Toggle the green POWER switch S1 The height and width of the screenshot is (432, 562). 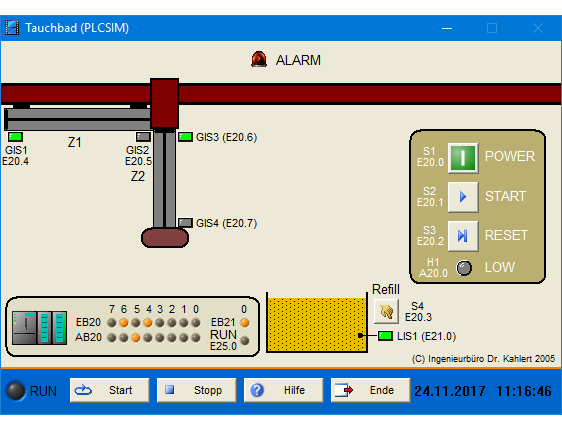(x=463, y=158)
